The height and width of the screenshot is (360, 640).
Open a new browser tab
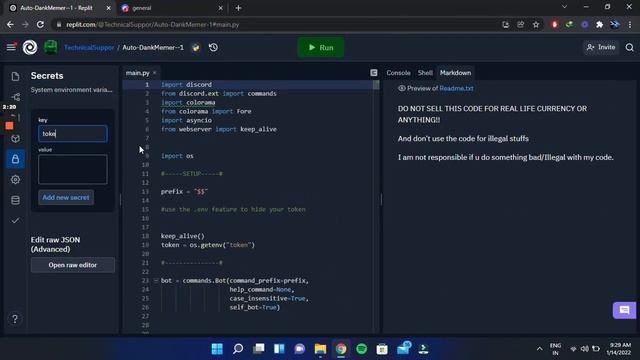click(x=238, y=8)
